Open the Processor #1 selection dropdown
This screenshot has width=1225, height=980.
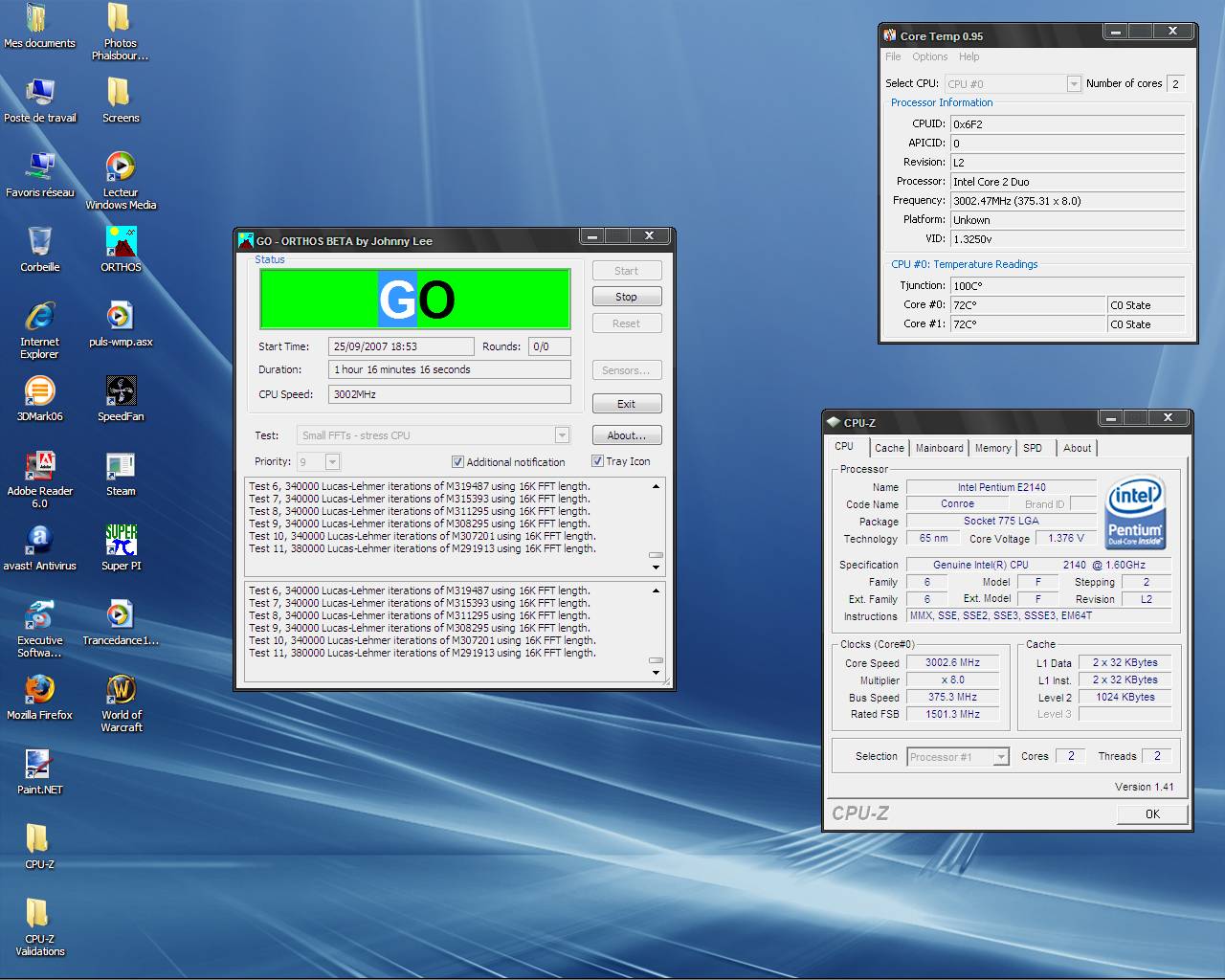1000,757
